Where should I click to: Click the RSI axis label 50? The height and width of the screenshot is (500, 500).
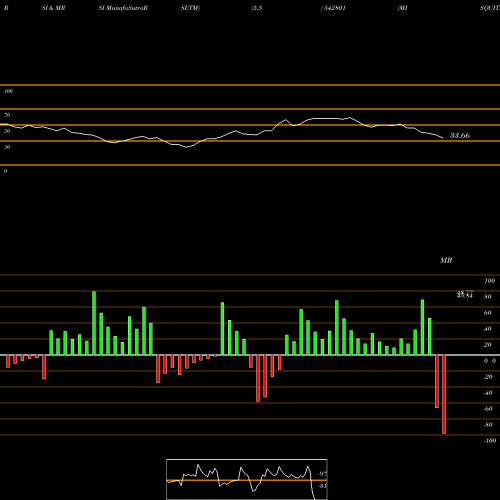(x=7, y=131)
